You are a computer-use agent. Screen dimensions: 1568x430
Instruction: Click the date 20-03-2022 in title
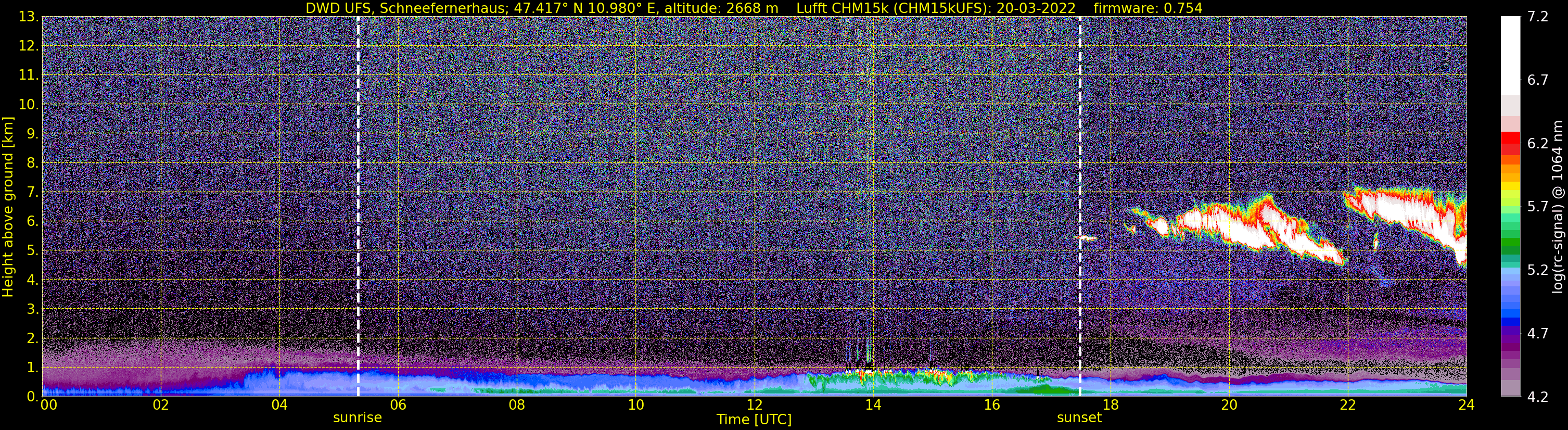click(x=1036, y=8)
